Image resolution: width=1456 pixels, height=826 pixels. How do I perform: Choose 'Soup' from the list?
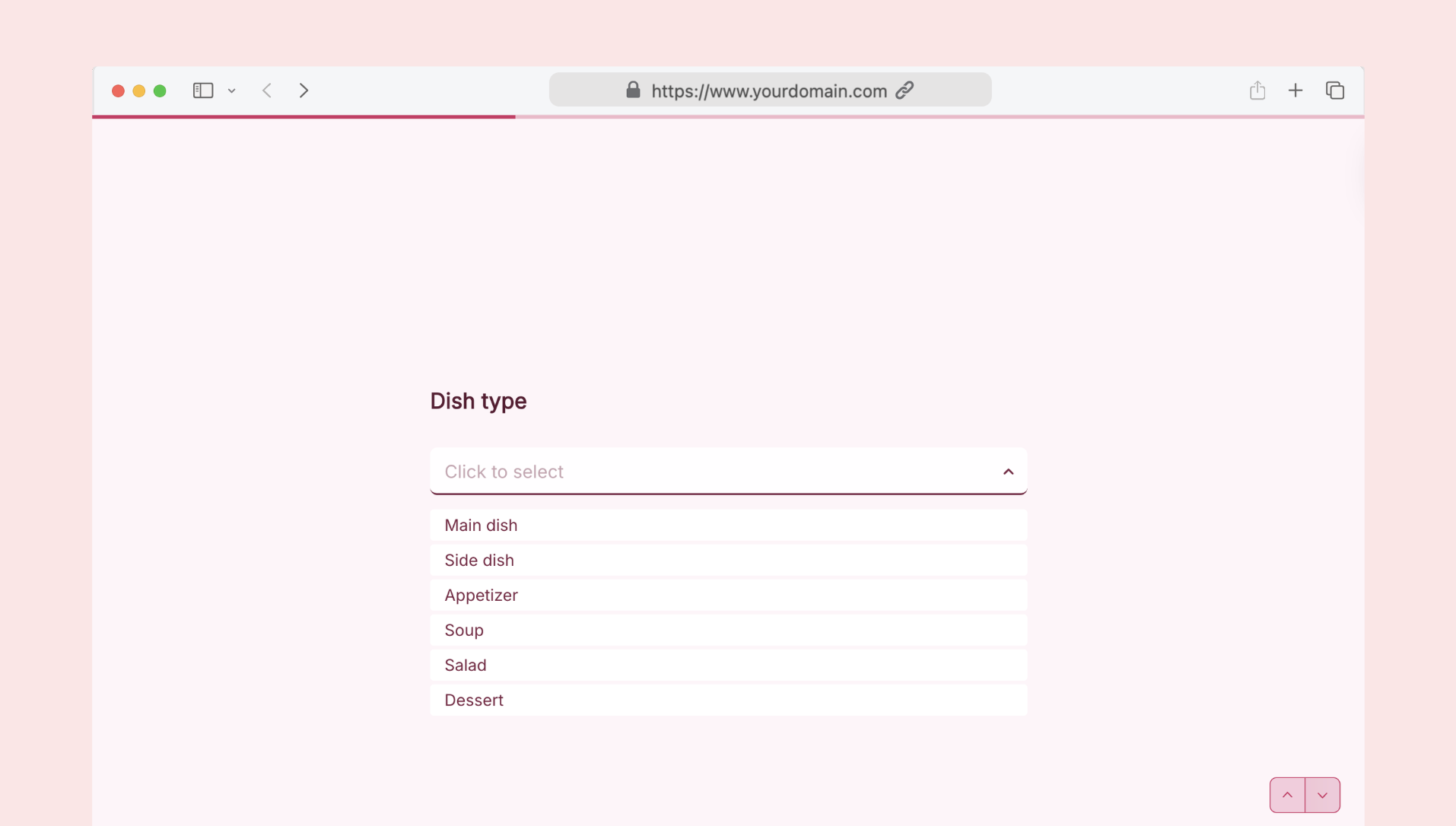click(728, 631)
